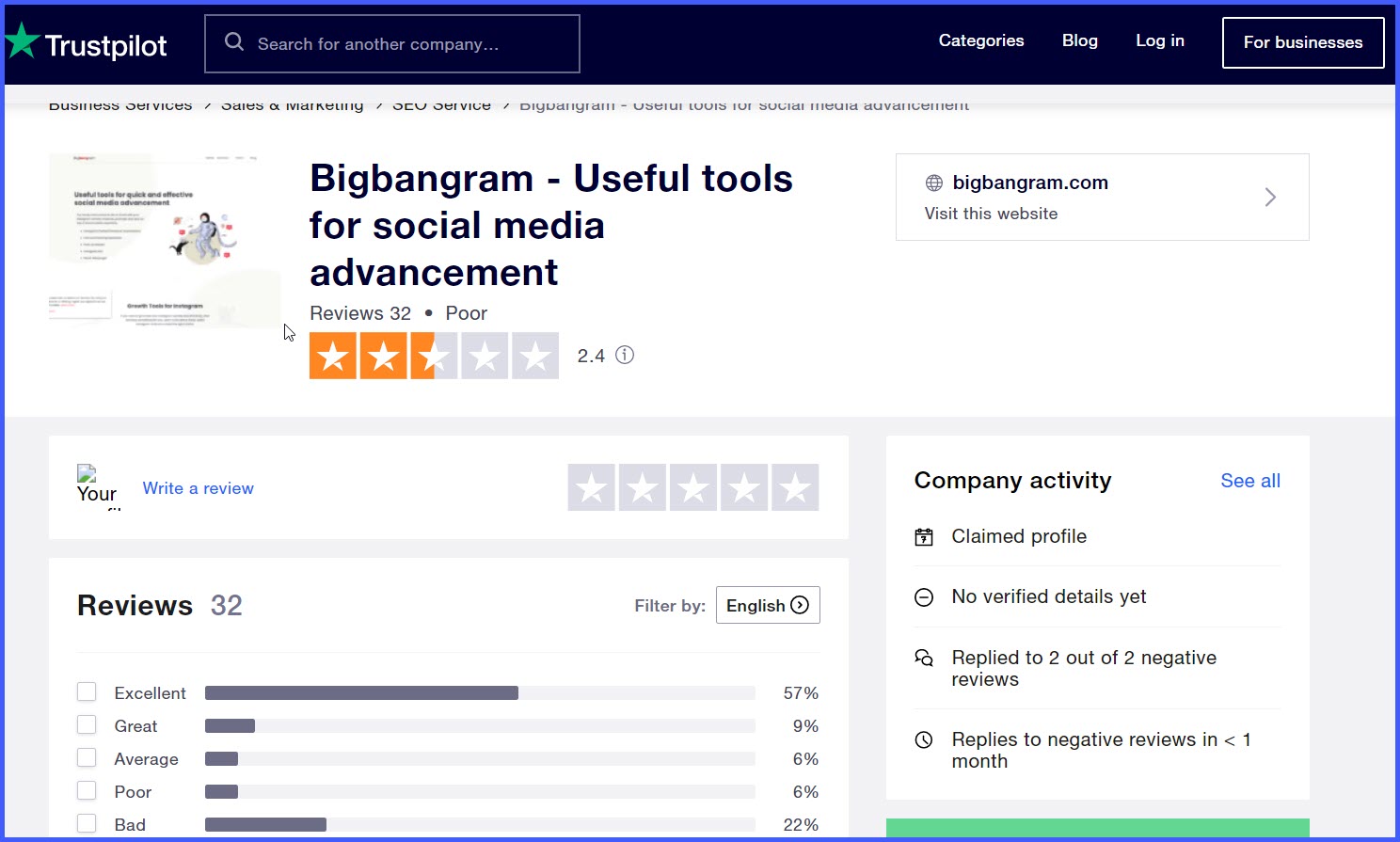1400x842 pixels.
Task: Click the globe icon beside bigbangram.com
Action: [933, 183]
